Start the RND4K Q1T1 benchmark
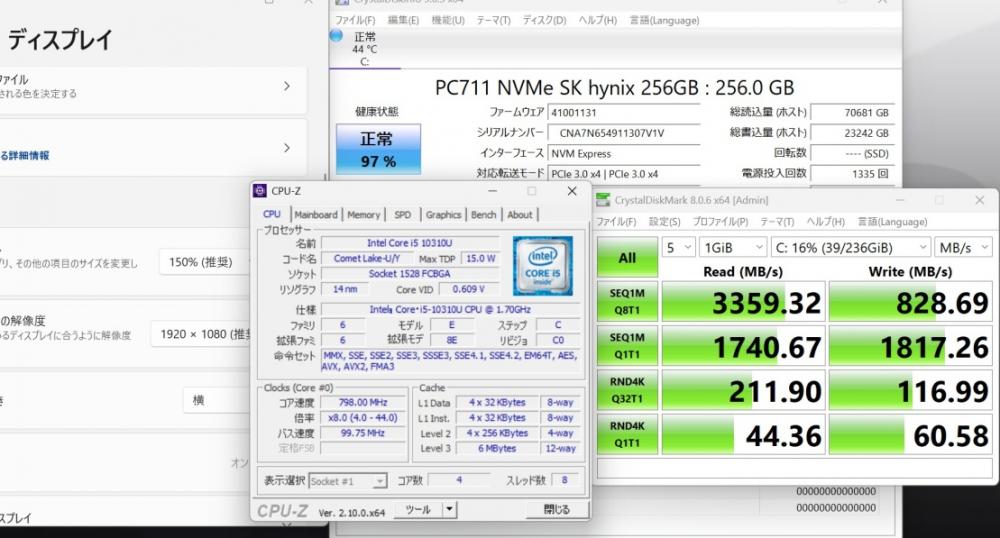Image resolution: width=1000 pixels, height=538 pixels. pos(627,434)
